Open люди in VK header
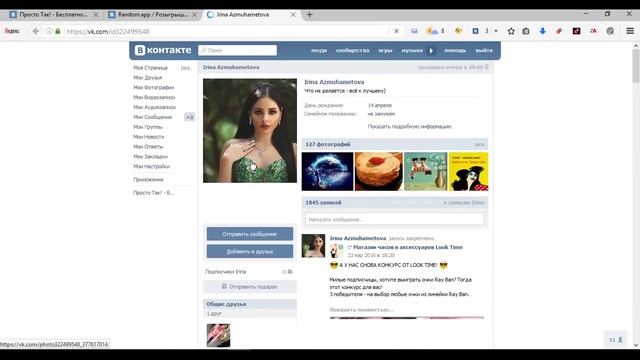The width and height of the screenshot is (640, 360). 319,51
